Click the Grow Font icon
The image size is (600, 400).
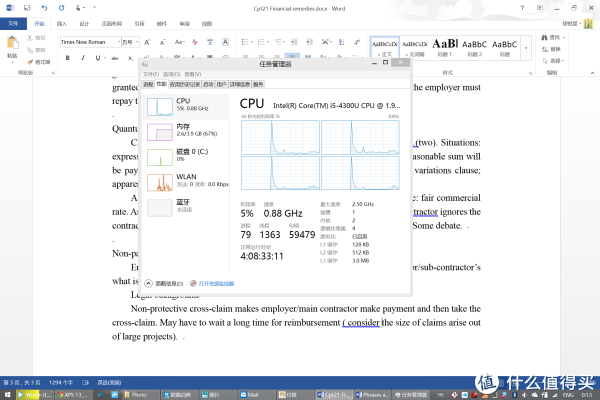coord(147,42)
